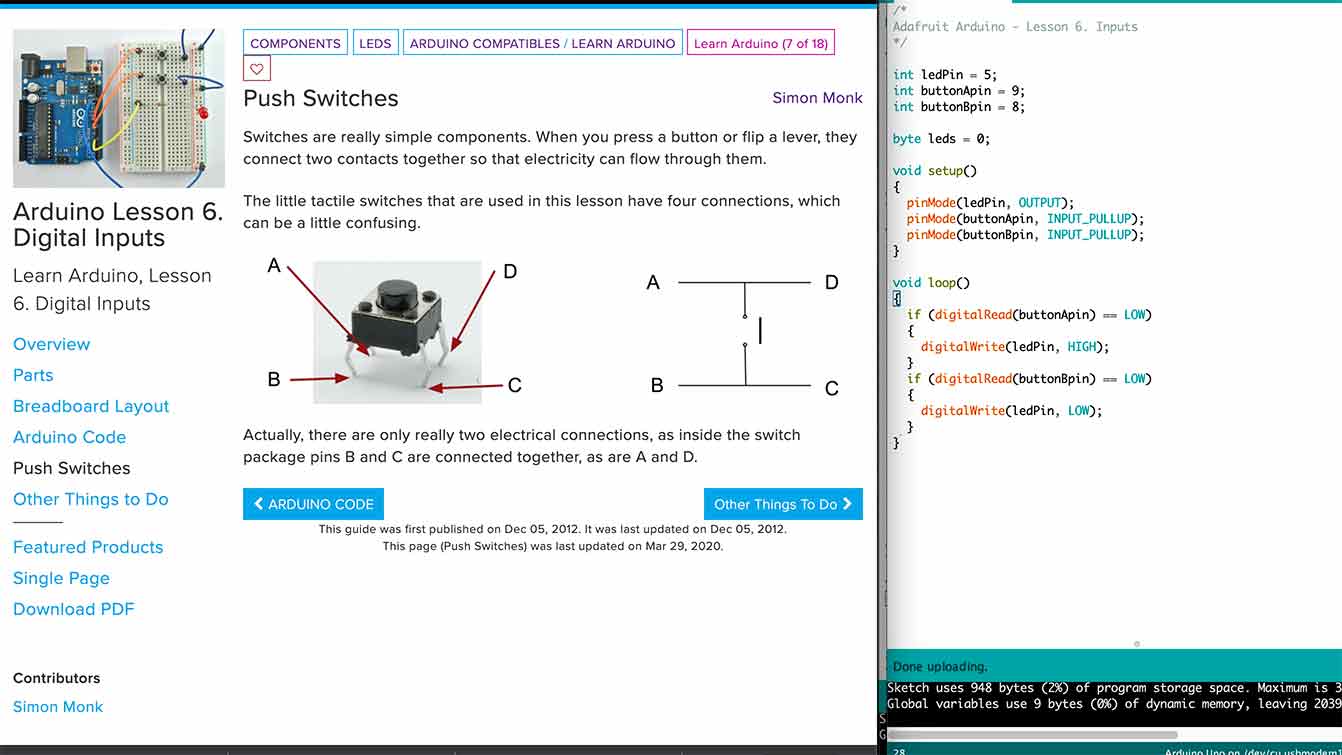The width and height of the screenshot is (1342, 755).
Task: Open the Breadboard Layout page
Action: (x=91, y=406)
